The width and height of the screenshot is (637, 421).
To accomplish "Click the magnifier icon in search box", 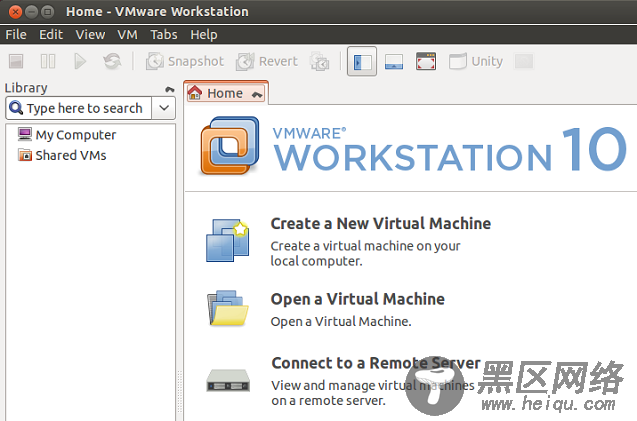I will pos(16,108).
